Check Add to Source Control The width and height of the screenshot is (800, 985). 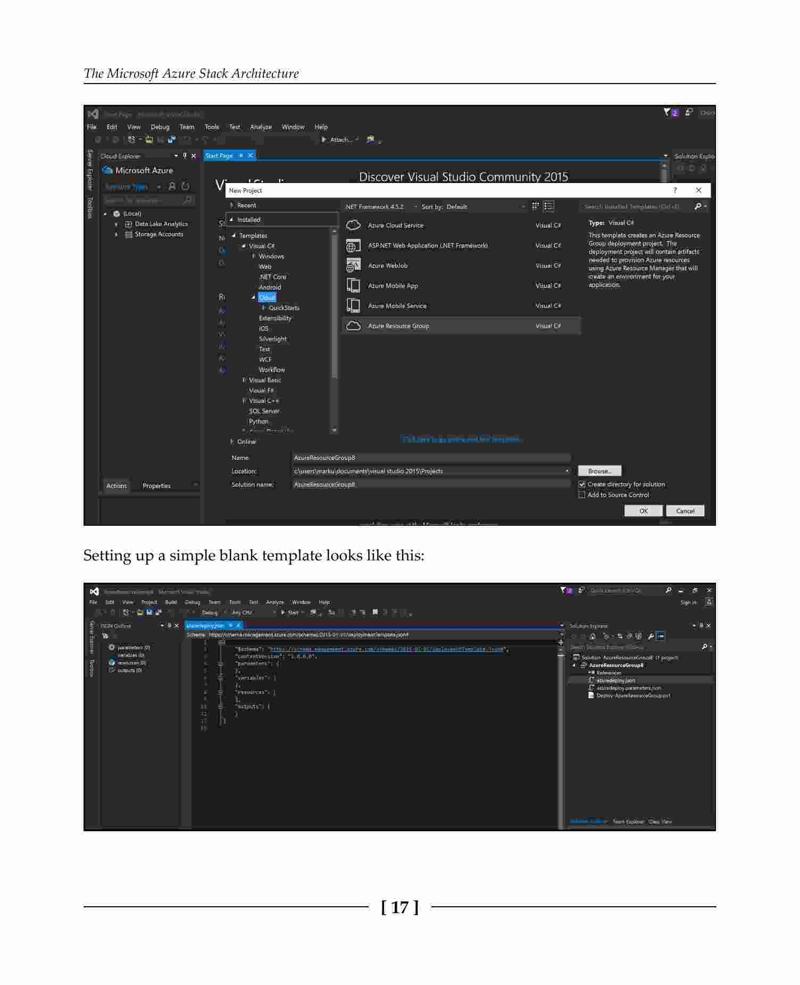click(582, 495)
